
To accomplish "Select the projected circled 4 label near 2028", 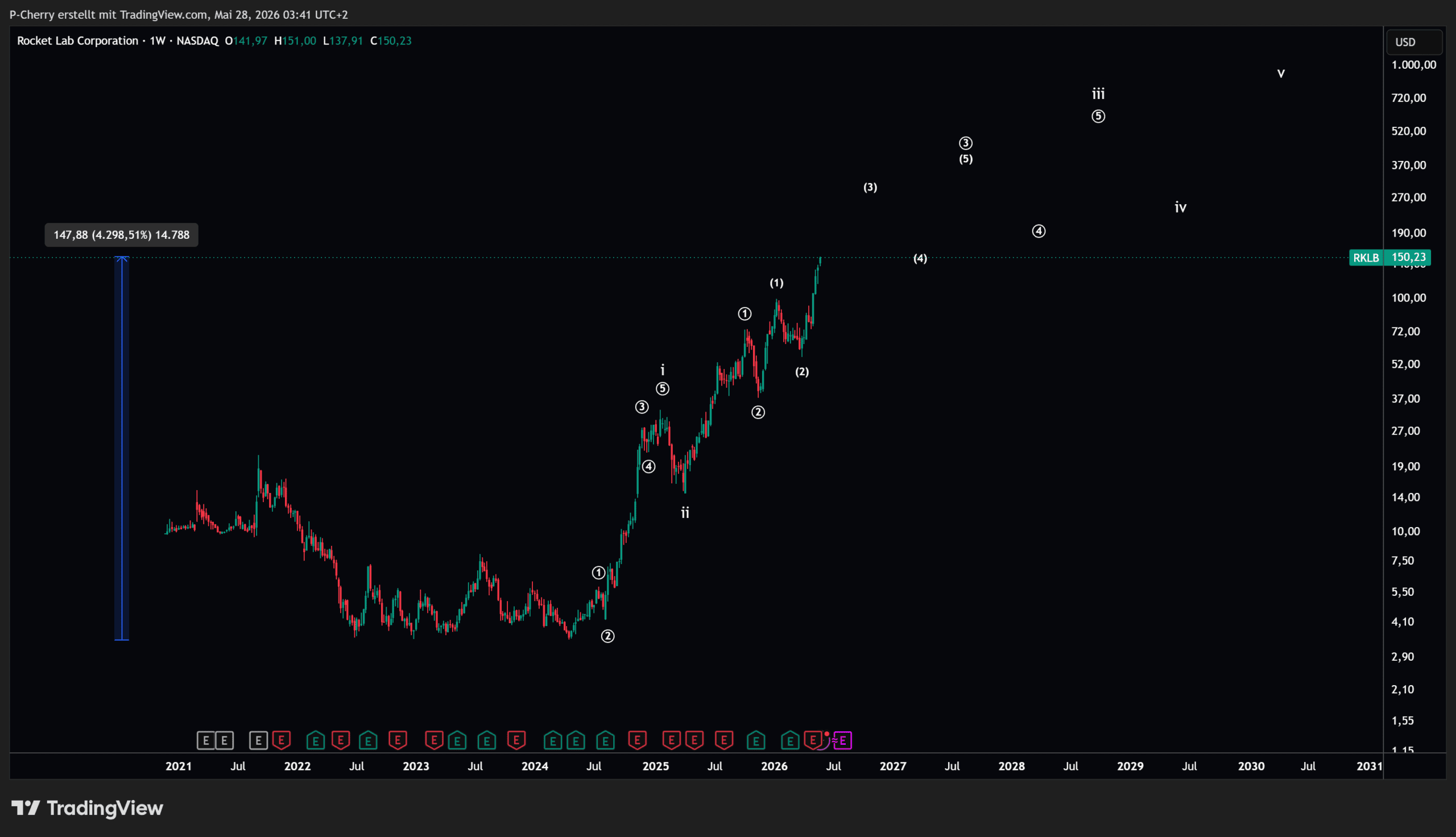I will tap(1039, 231).
